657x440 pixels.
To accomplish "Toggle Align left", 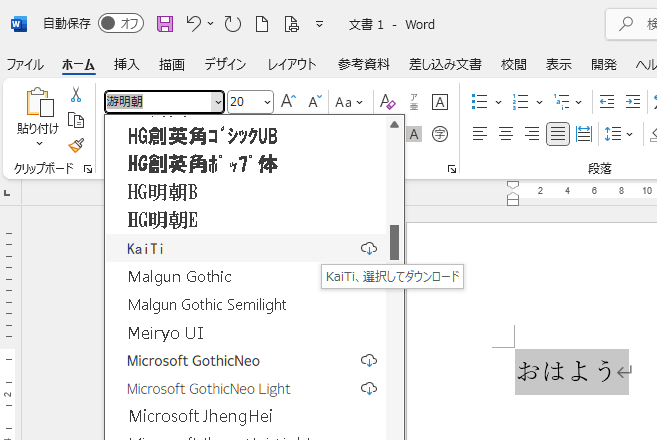I will 480,134.
